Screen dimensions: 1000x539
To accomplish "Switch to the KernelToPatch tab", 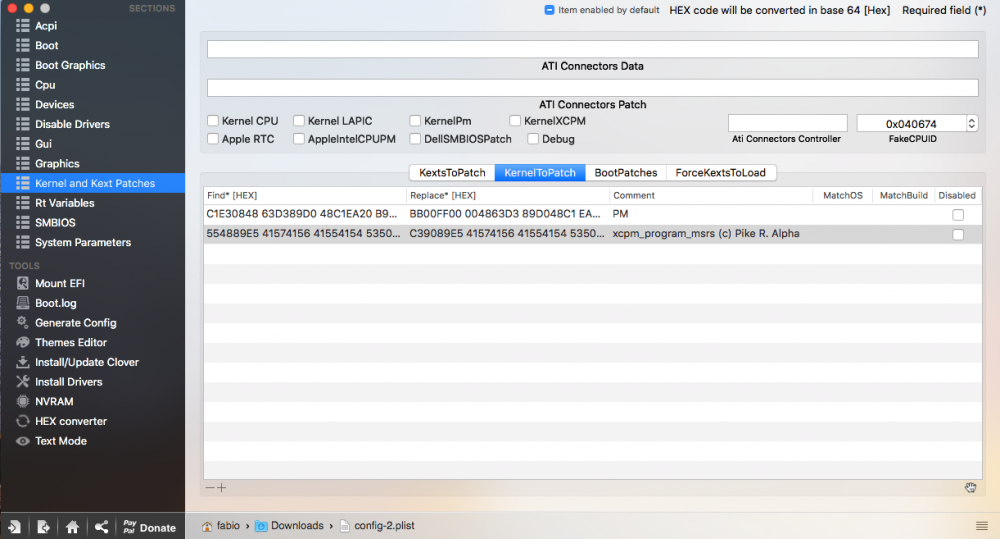I will coord(540,173).
